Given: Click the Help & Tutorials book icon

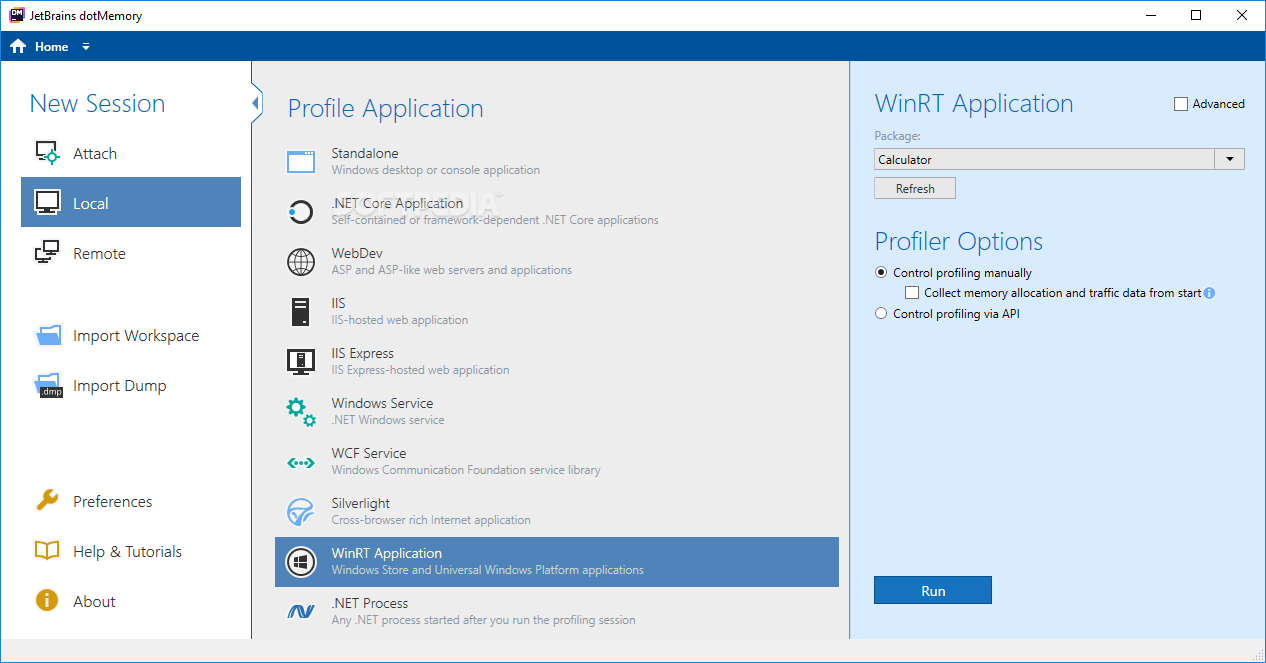Looking at the screenshot, I should click(48, 551).
